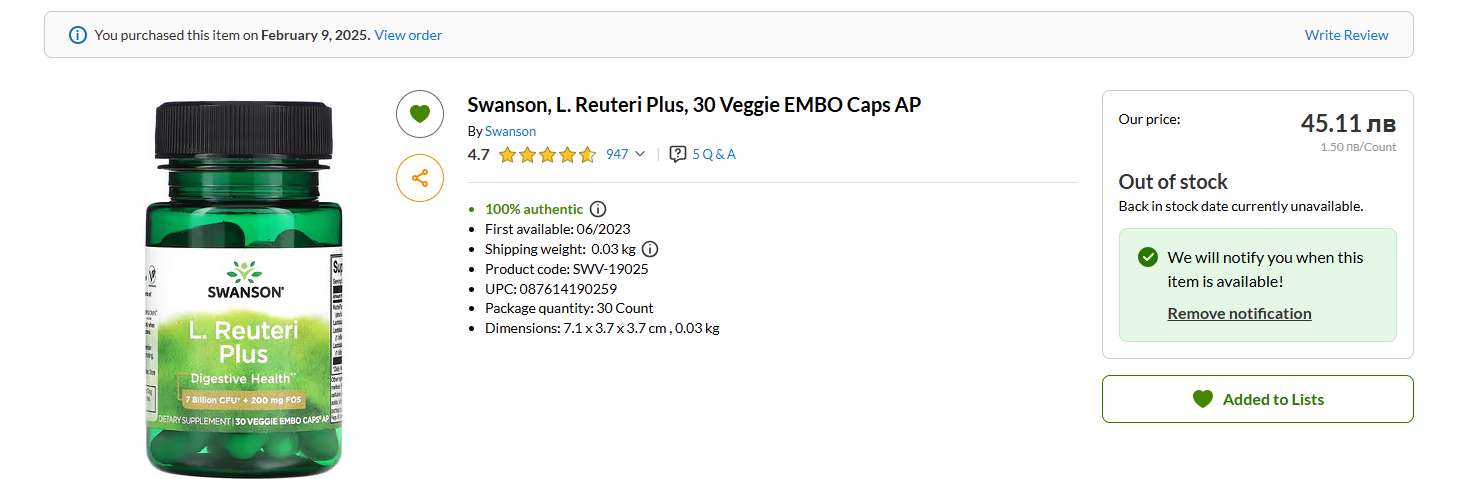Click the green checkmark notification icon
This screenshot has height=479, width=1469.
(1148, 257)
